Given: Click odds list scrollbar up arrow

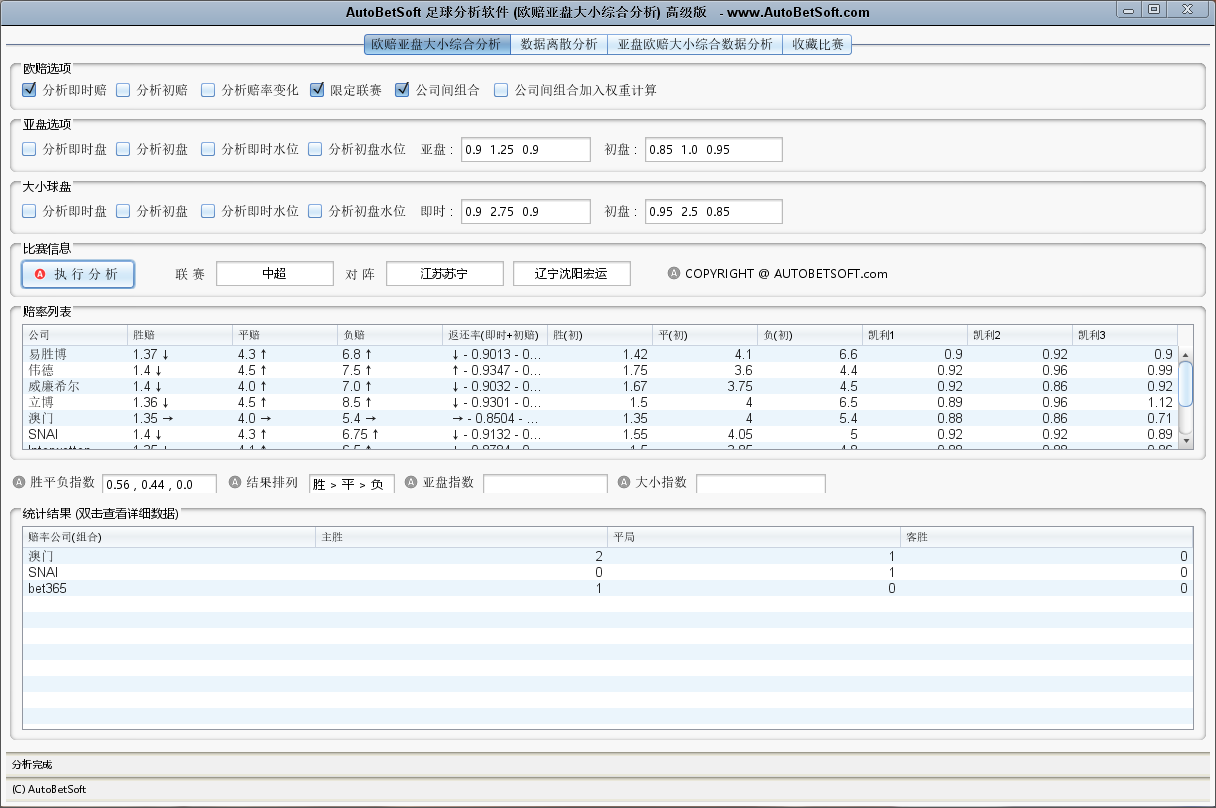Looking at the screenshot, I should (x=1186, y=355).
